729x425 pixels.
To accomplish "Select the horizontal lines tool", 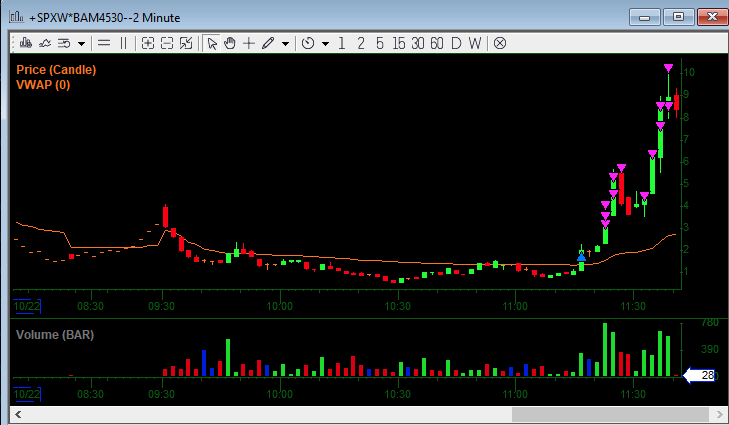I will pos(104,43).
